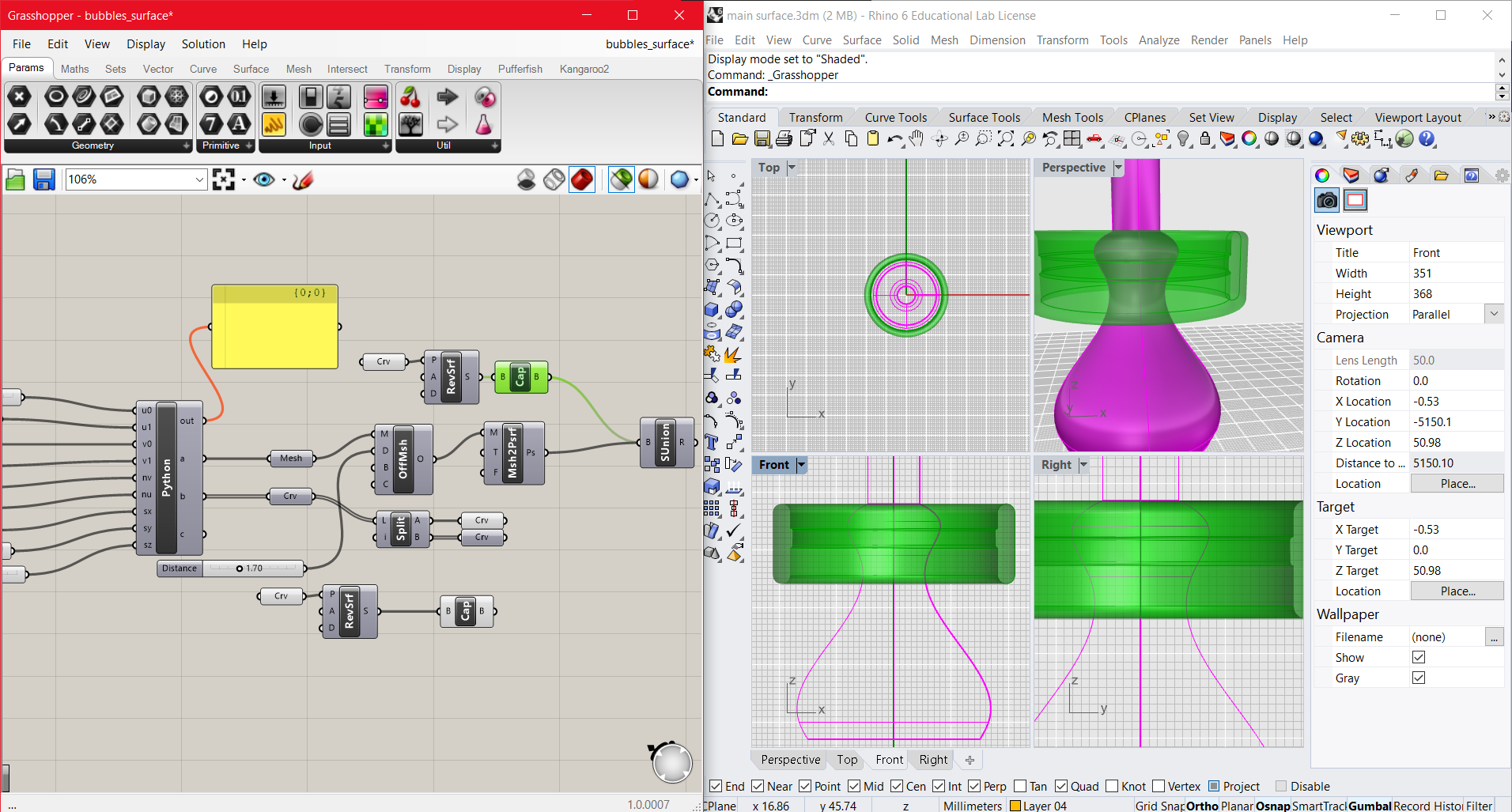Viewport: 1512px width, 812px height.
Task: Enable shaded red preview mode icon
Action: pyautogui.click(x=582, y=179)
